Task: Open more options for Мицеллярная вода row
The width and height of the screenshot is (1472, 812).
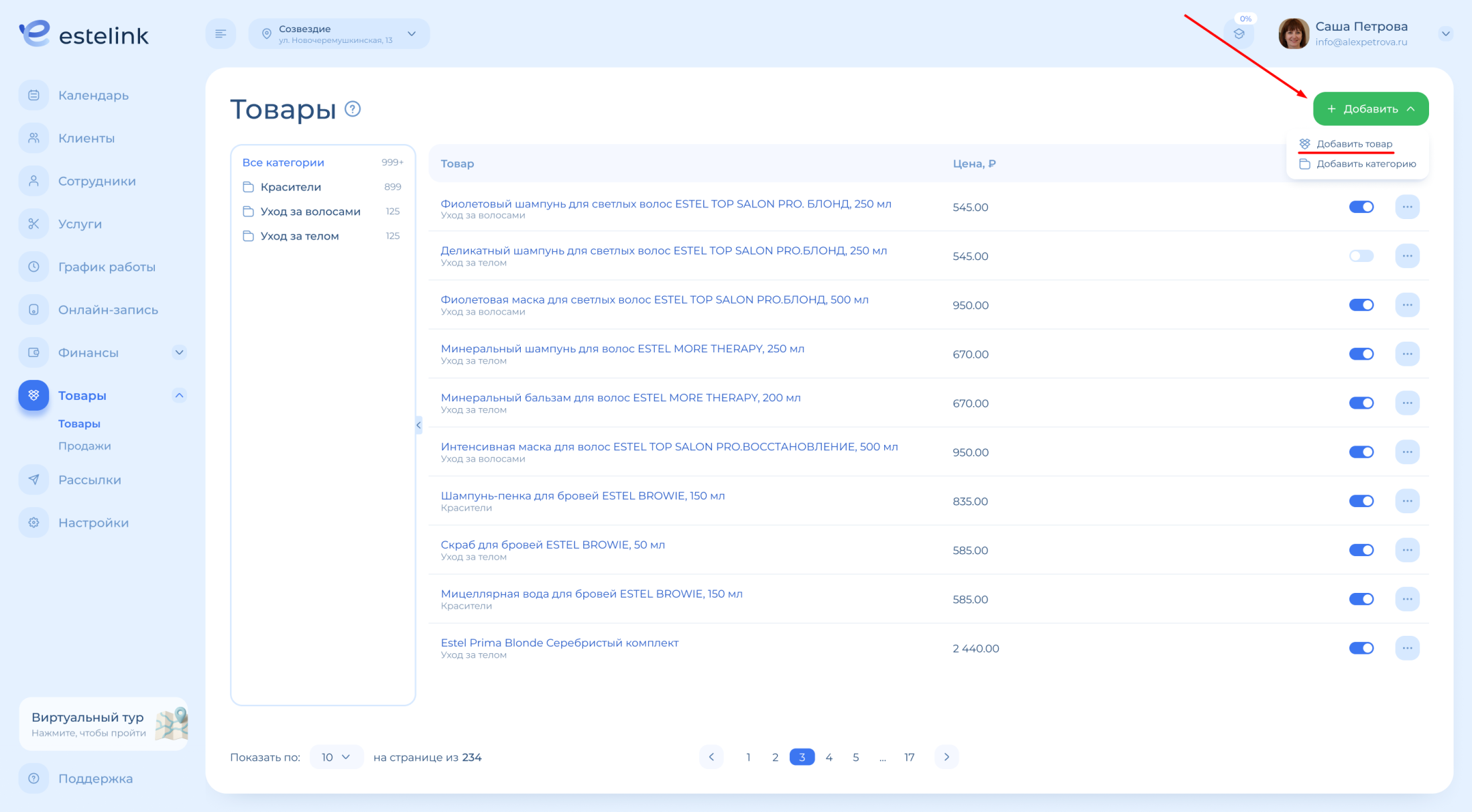Action: point(1407,599)
